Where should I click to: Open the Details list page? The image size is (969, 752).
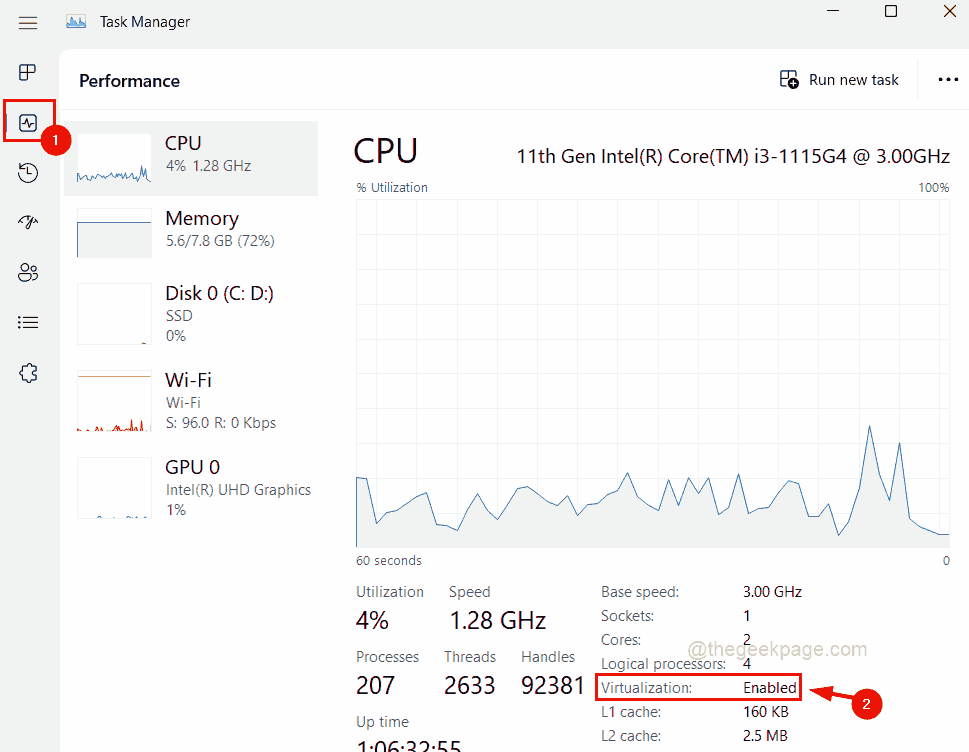coord(27,322)
